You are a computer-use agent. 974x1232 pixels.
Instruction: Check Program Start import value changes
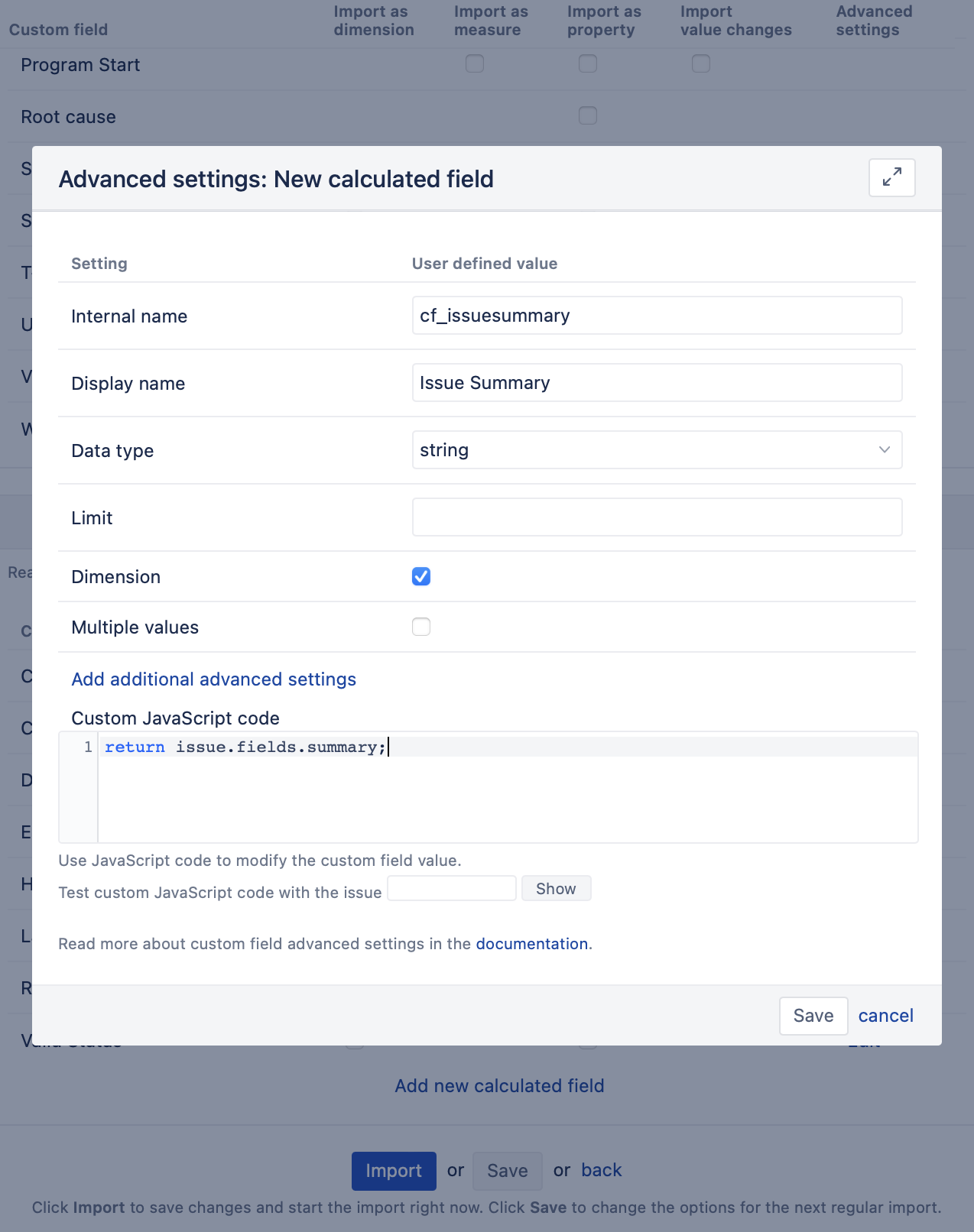701,63
